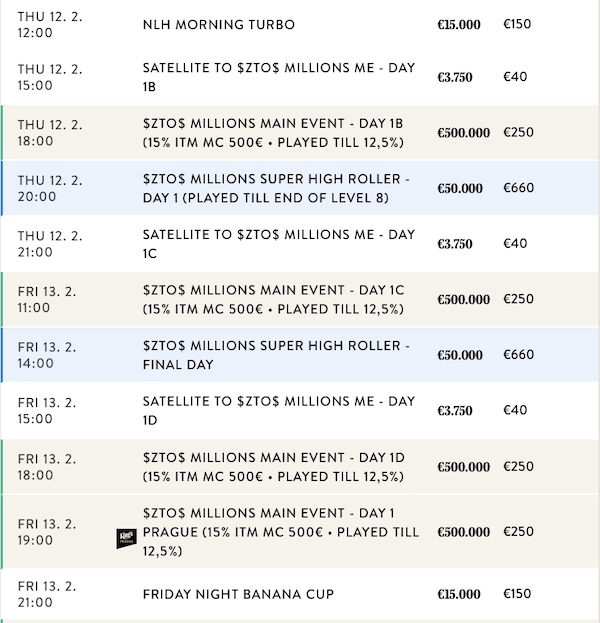600x623 pixels.
Task: Open Satellite to Millions ME Day 1B
Action: (278, 77)
